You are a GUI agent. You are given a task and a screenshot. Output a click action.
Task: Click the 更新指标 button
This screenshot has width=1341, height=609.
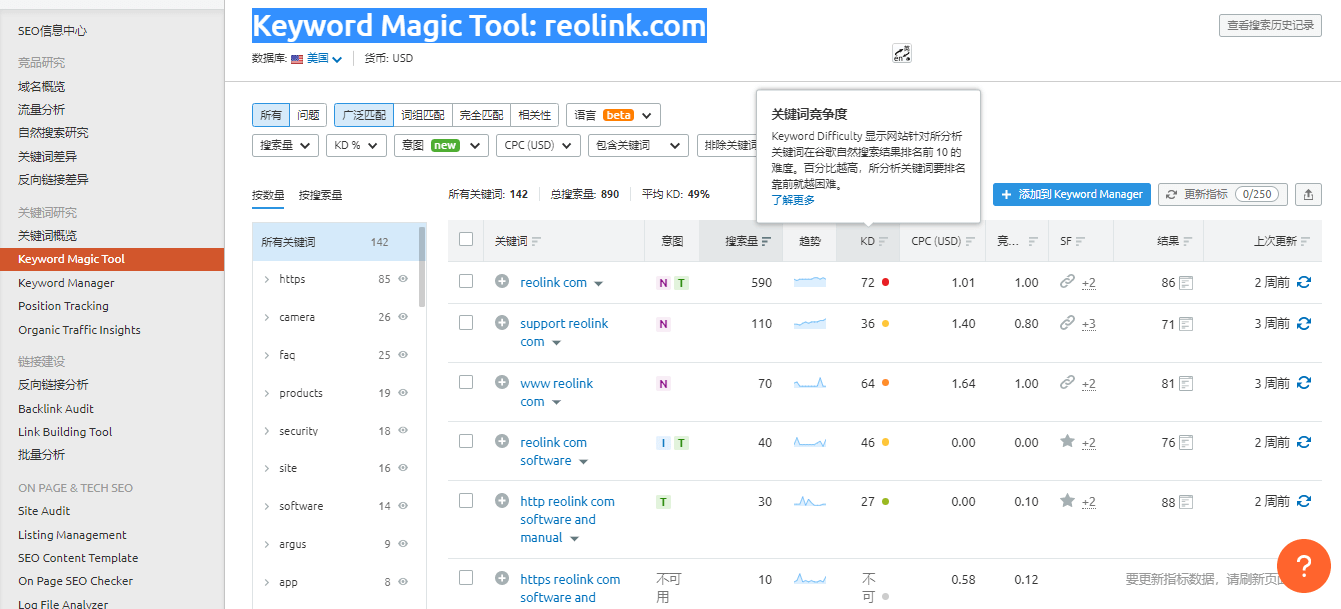pos(1222,195)
